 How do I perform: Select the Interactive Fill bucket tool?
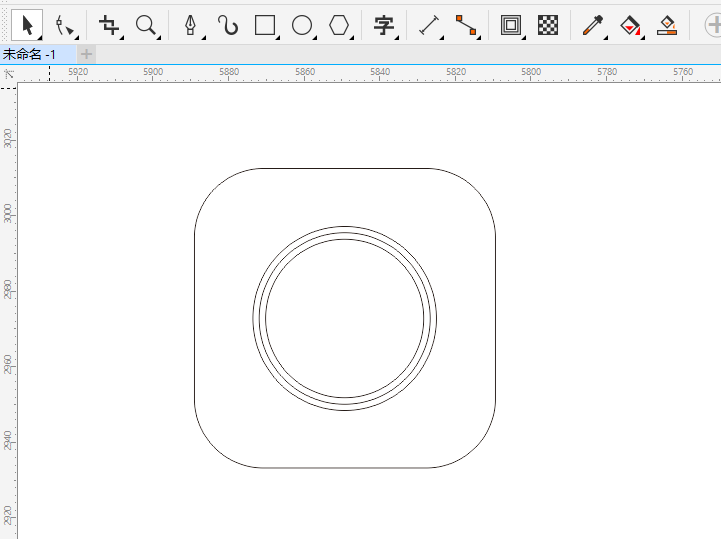630,25
